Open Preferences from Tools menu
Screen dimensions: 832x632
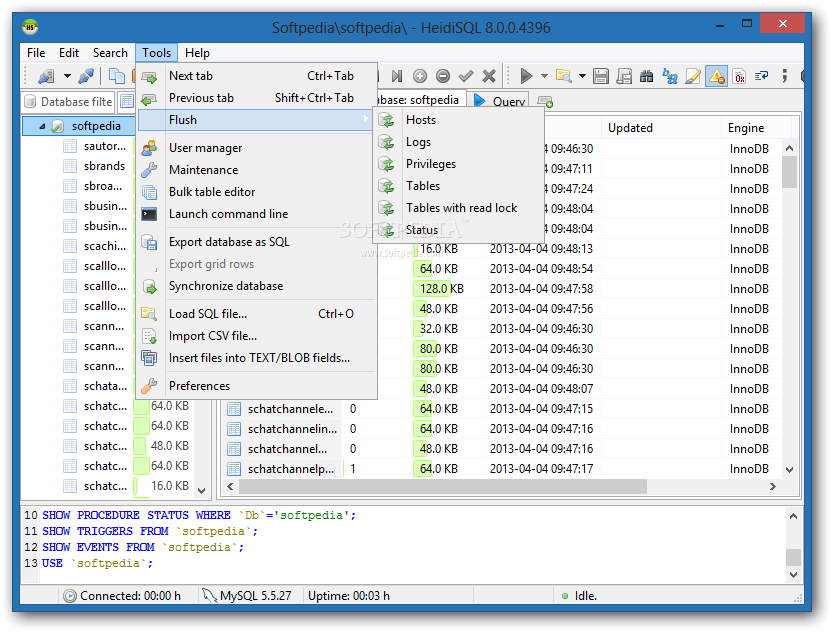point(257,386)
